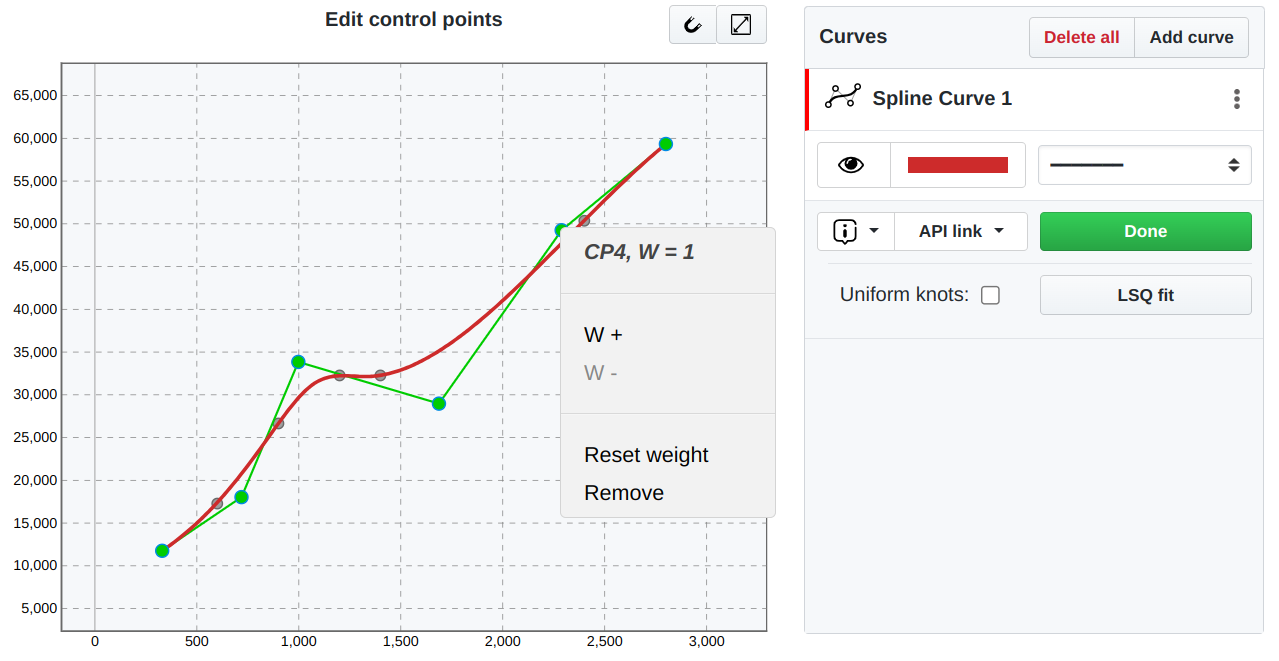Click the Spline Curve 1 name
1279x661 pixels.
[x=942, y=98]
